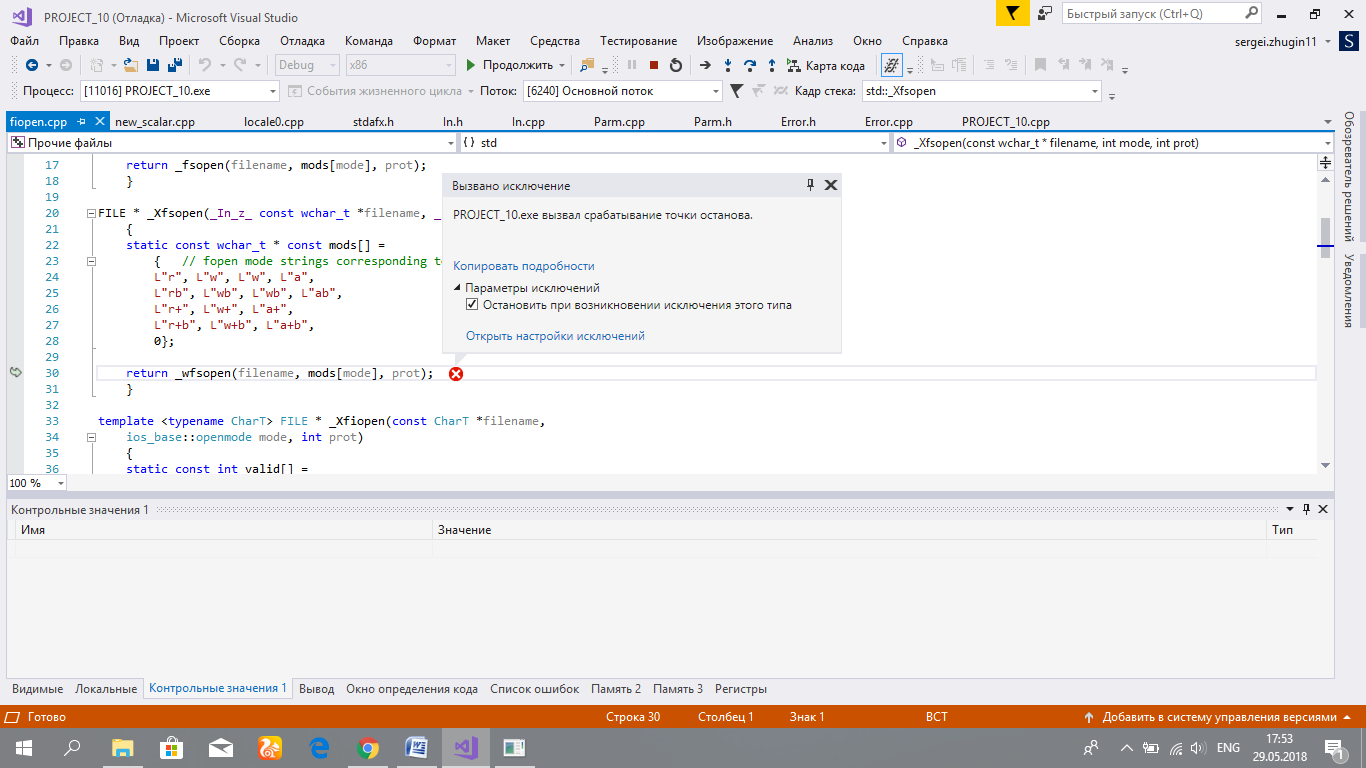Click the Quick Launch (Быстрый запуск) search field

click(x=1150, y=14)
